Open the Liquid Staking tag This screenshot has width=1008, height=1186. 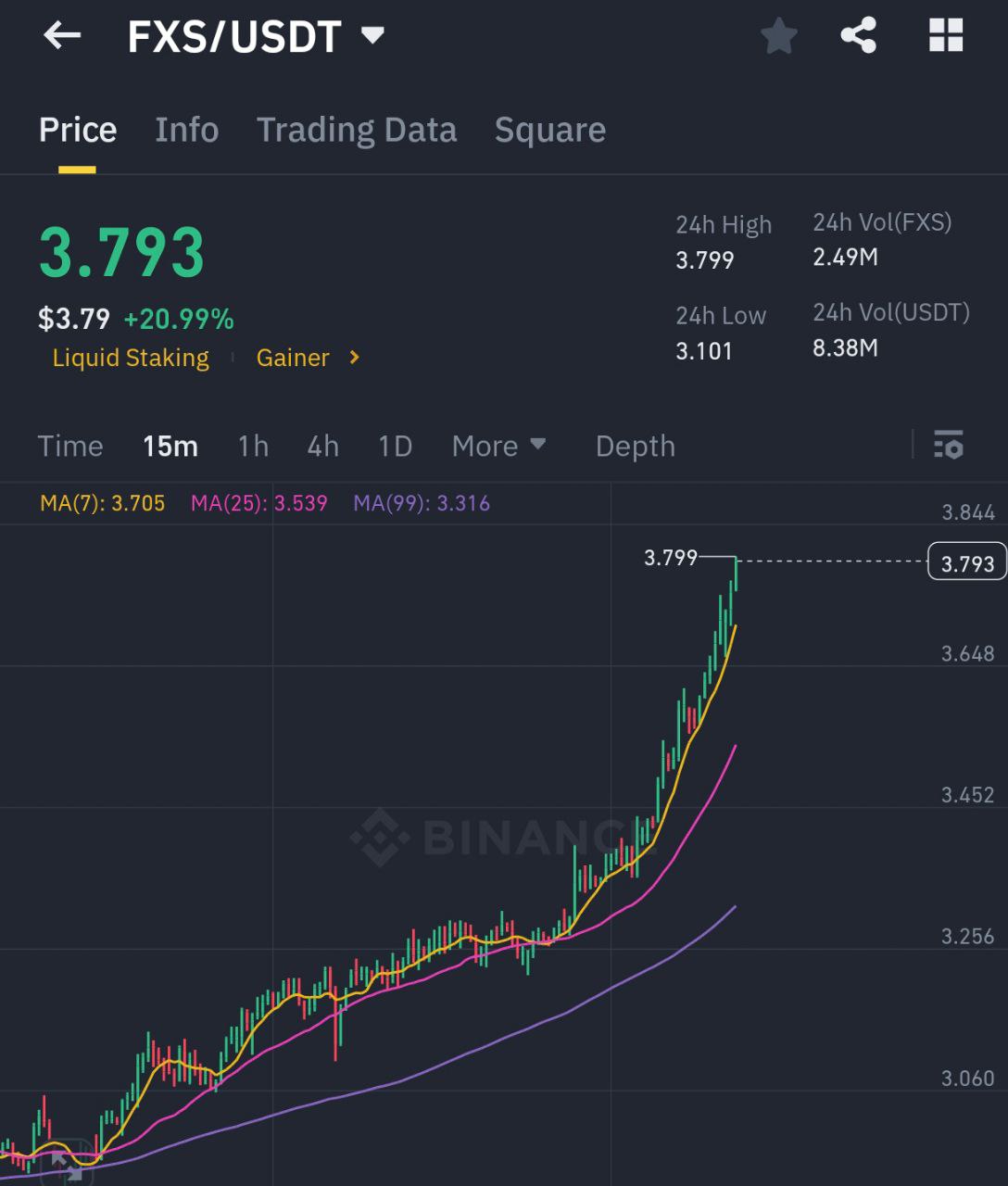[x=131, y=358]
